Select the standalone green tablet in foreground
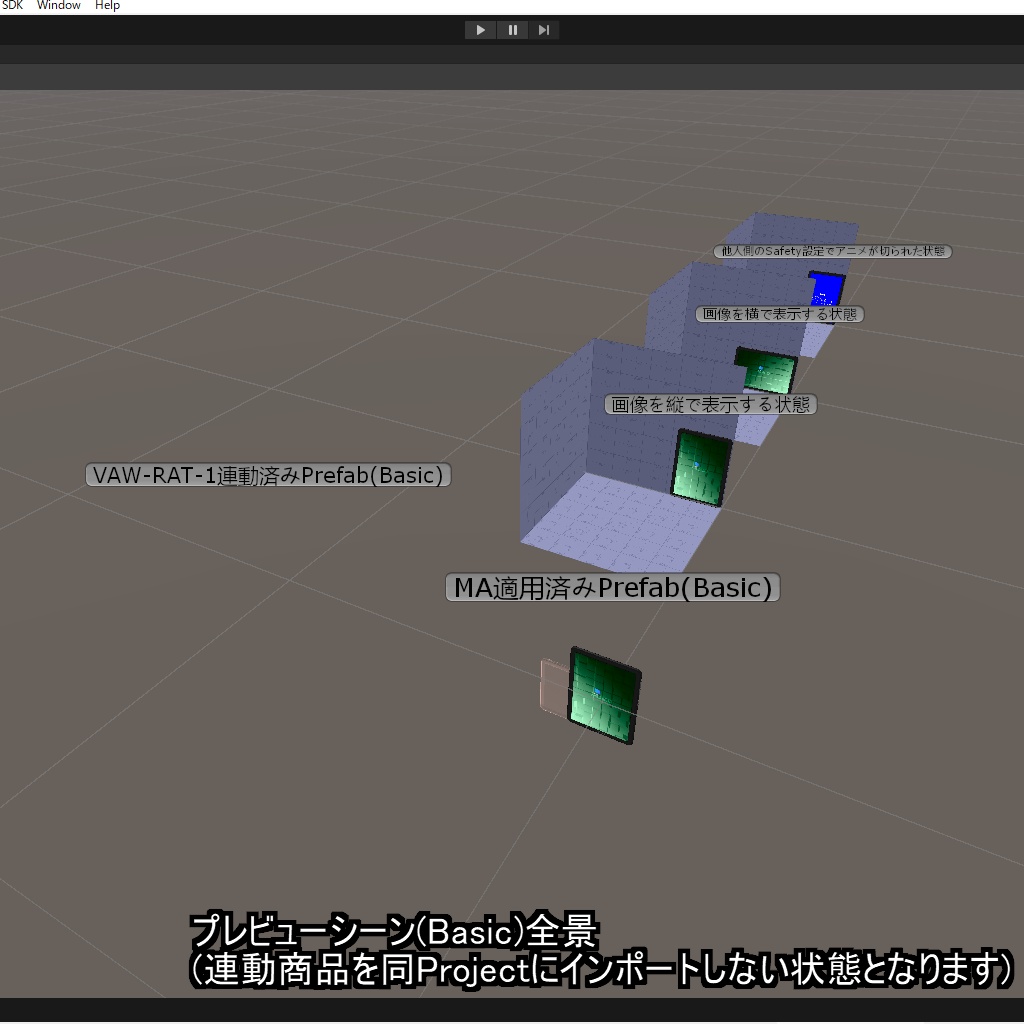This screenshot has height=1024, width=1024. tap(604, 696)
